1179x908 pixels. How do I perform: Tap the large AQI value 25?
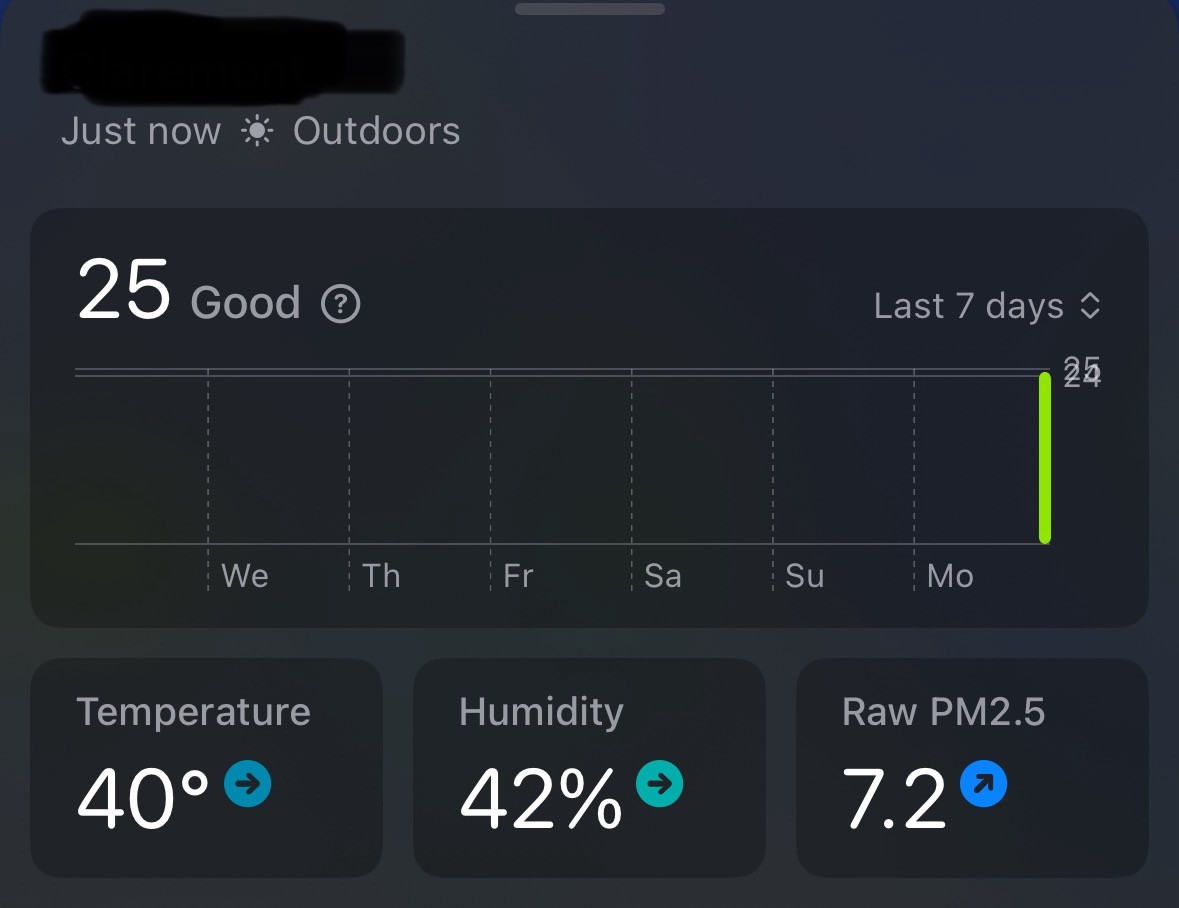124,292
